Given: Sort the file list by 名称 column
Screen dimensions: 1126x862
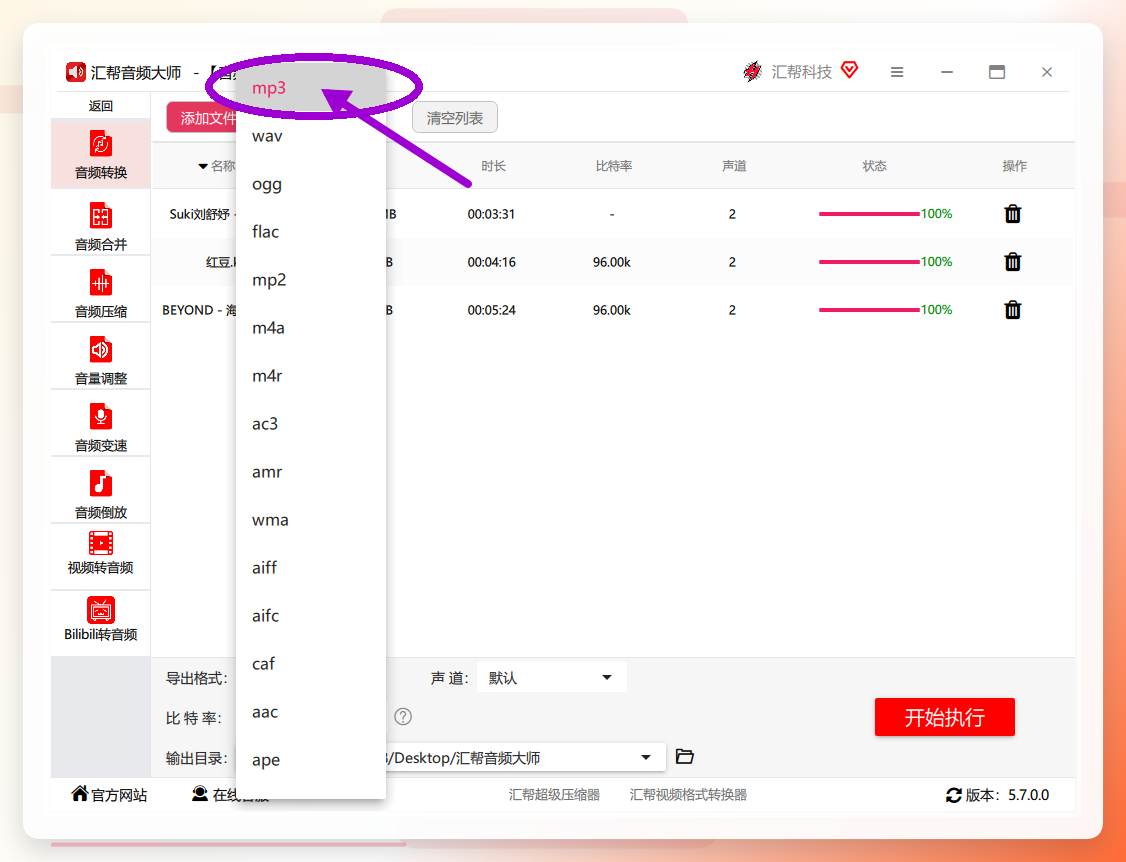Looking at the screenshot, I should point(217,166).
